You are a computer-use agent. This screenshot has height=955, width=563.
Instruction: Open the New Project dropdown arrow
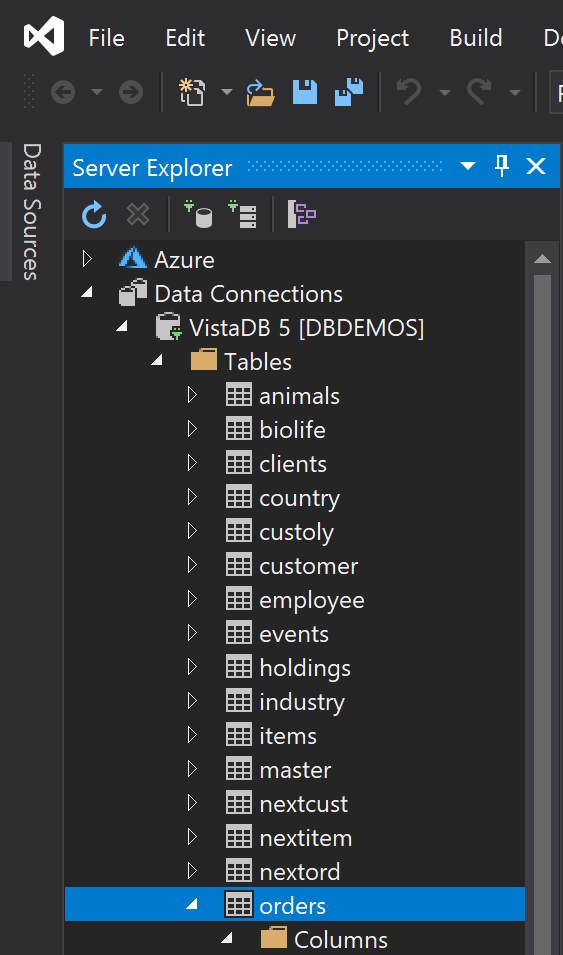tap(226, 93)
